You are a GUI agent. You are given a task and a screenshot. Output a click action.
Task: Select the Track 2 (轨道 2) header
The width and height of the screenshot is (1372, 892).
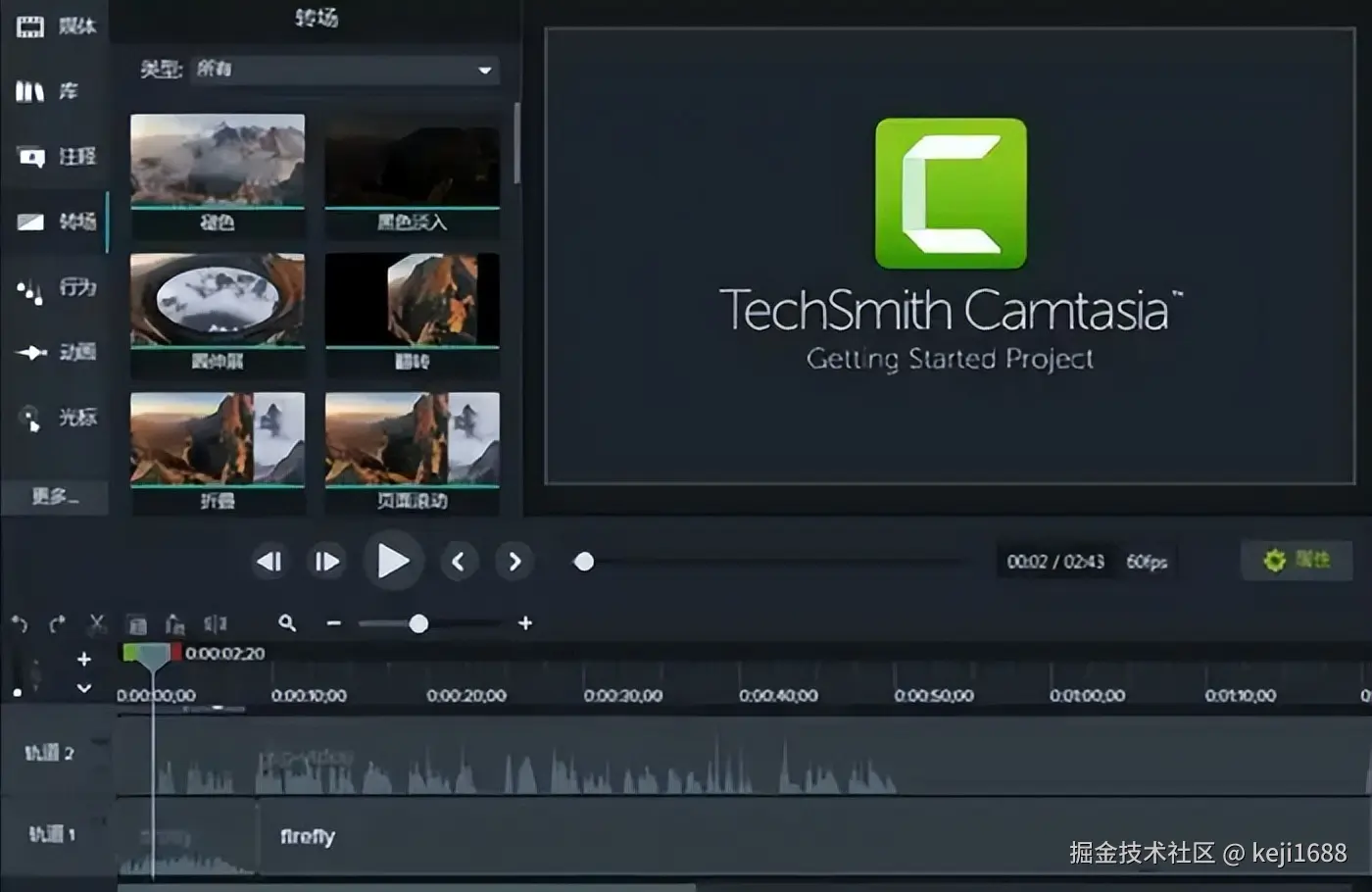tap(56, 753)
